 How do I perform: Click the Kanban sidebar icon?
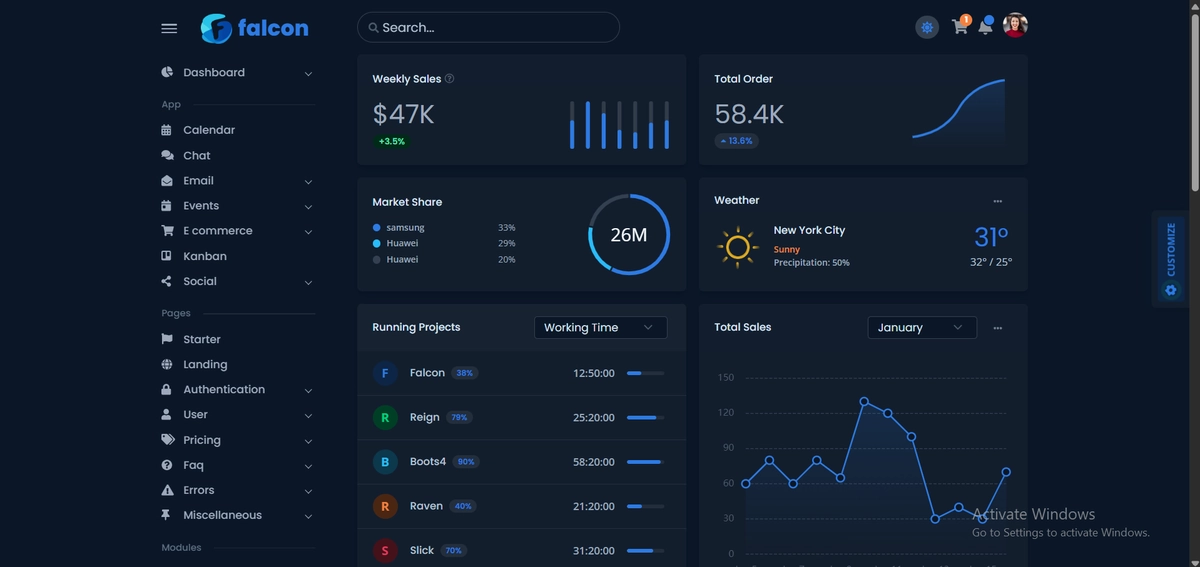point(167,256)
